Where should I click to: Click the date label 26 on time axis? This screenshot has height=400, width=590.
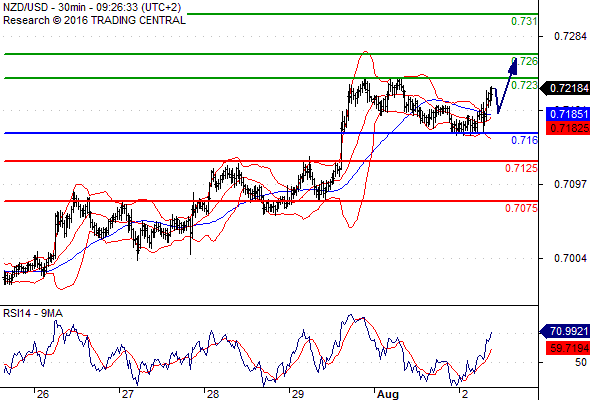coord(43,394)
